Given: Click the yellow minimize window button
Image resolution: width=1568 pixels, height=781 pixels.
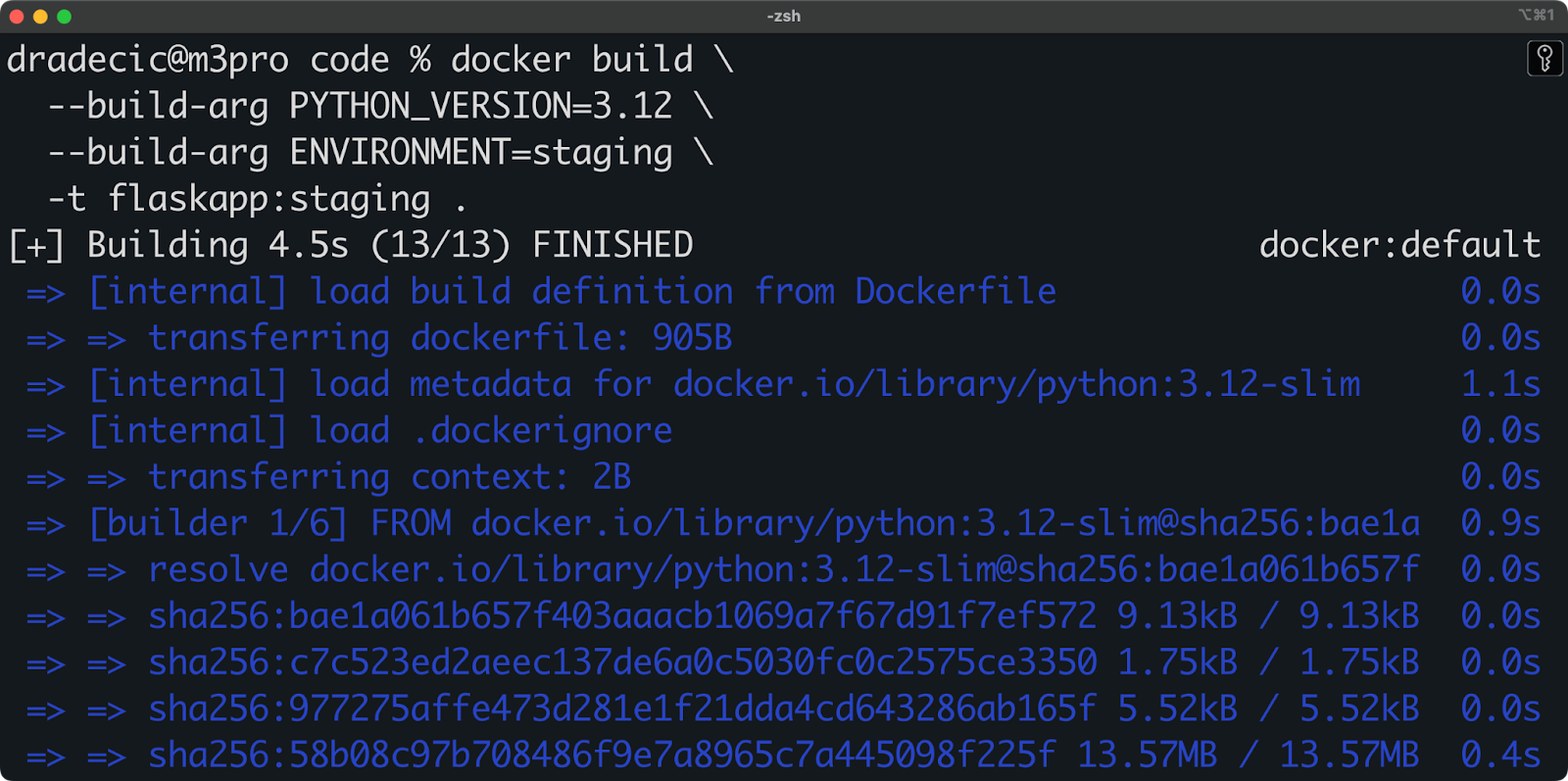Looking at the screenshot, I should [40, 17].
